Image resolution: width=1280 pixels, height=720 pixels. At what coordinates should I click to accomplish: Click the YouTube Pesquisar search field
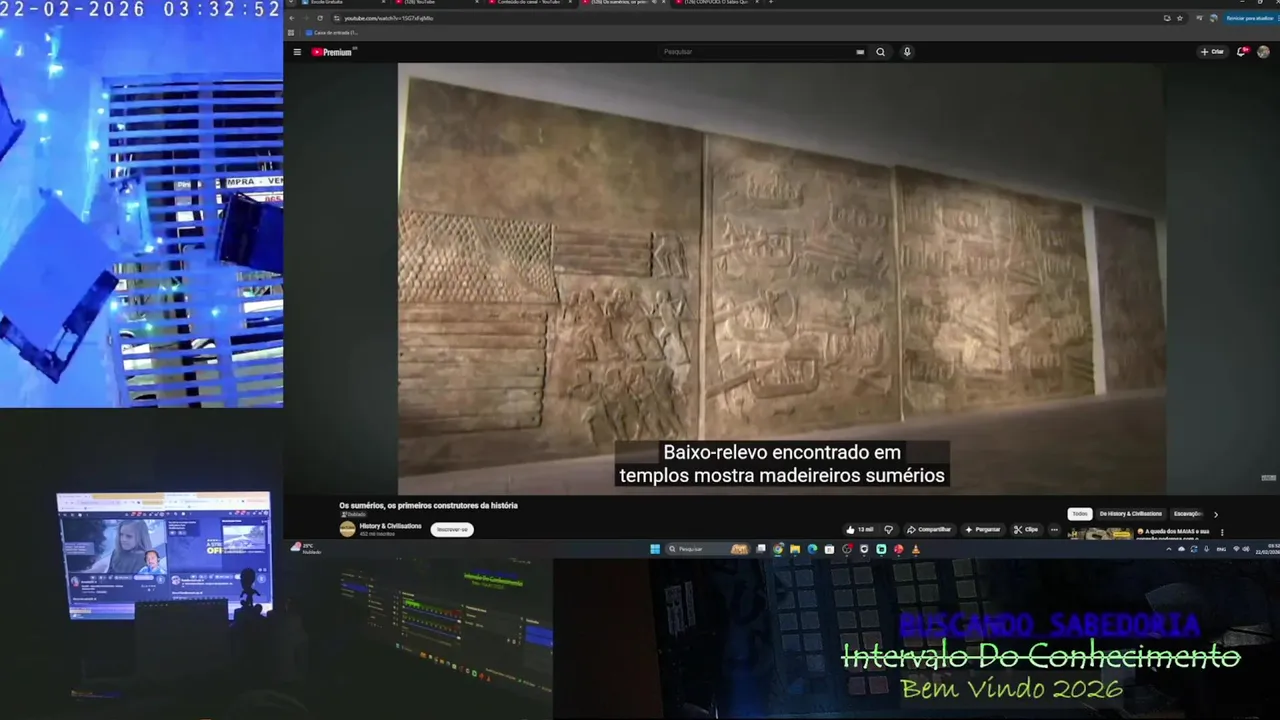[x=755, y=52]
